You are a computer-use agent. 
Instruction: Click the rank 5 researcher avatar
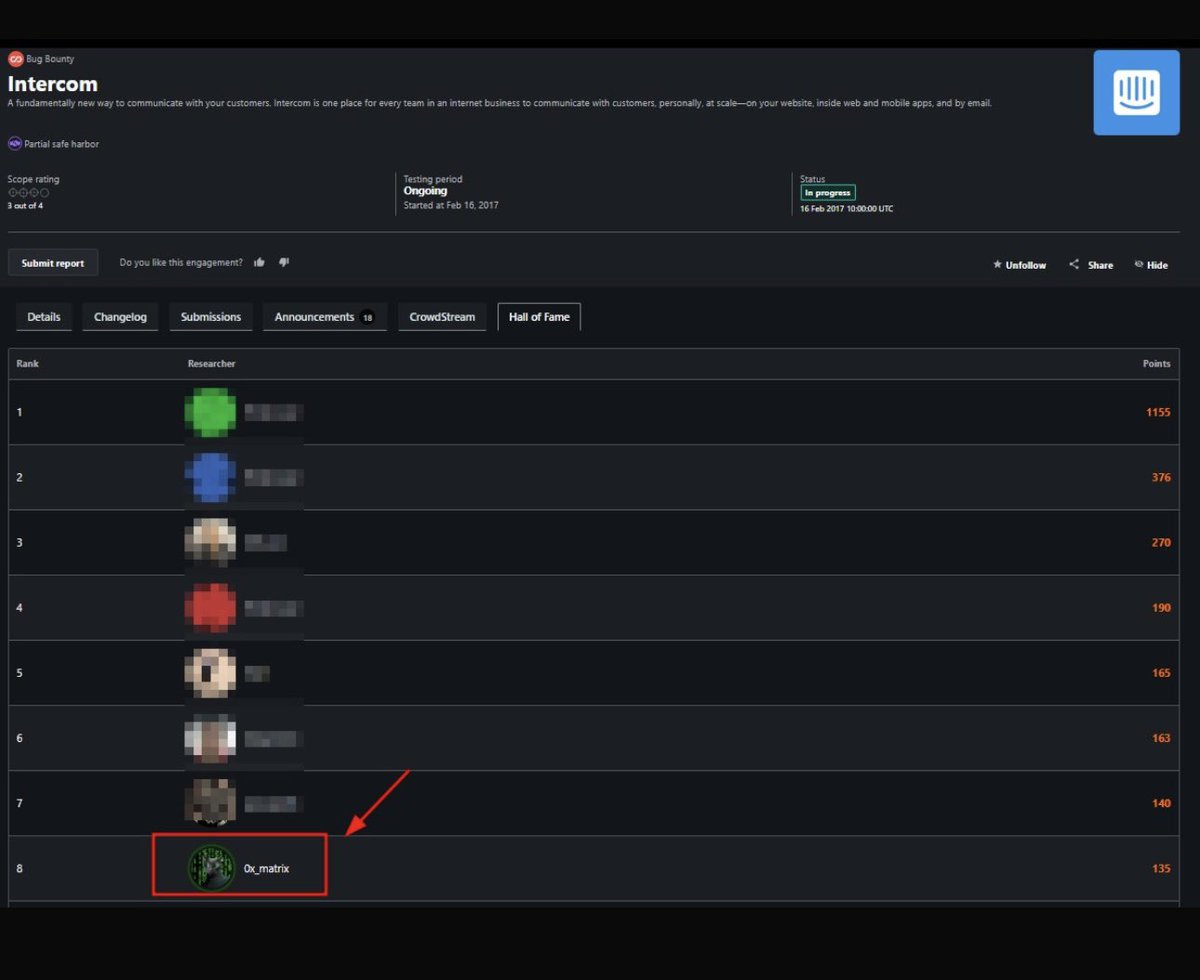point(210,673)
